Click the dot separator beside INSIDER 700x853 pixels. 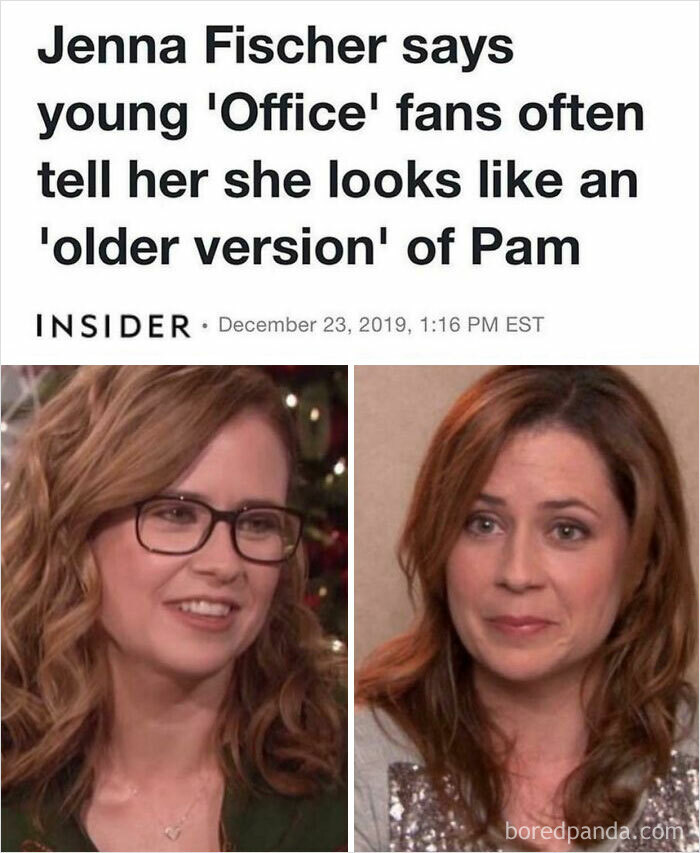[205, 326]
